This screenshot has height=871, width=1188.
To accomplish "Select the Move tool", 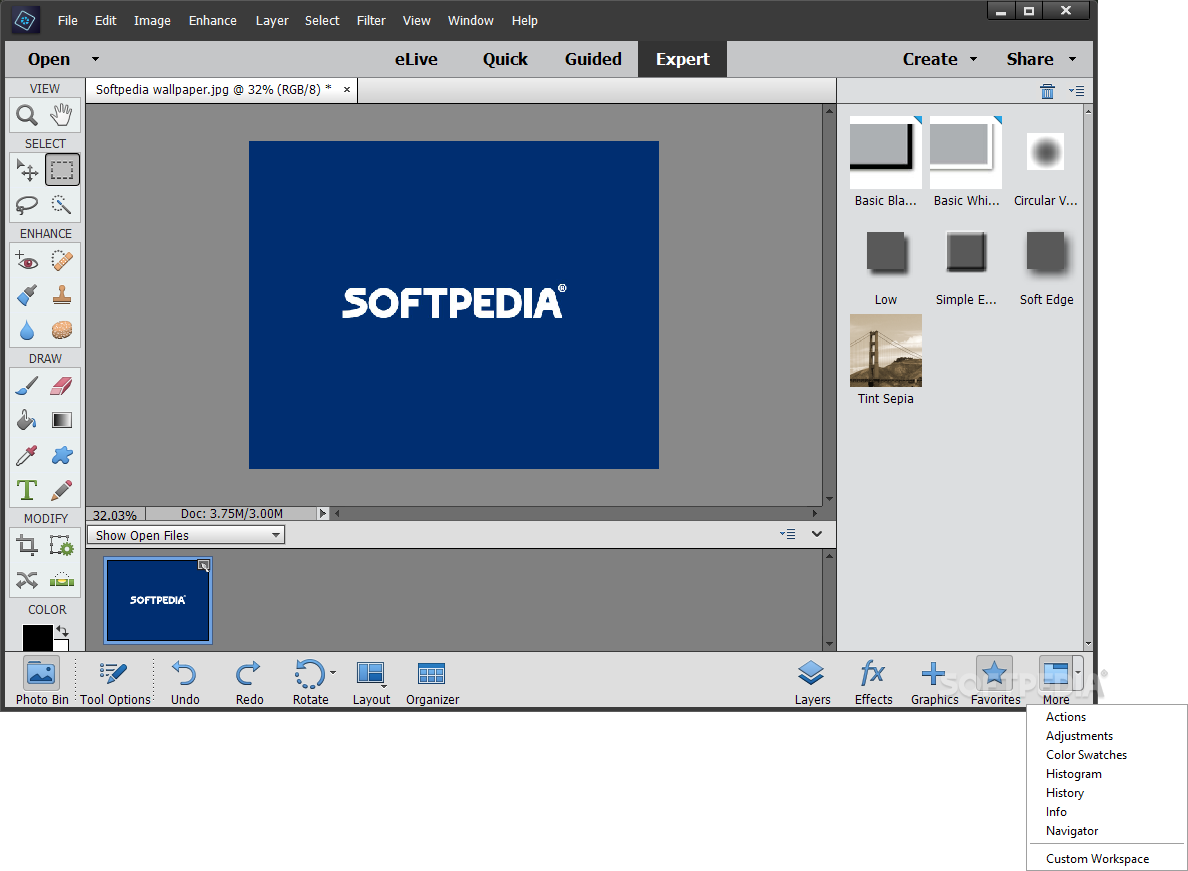I will click(27, 170).
